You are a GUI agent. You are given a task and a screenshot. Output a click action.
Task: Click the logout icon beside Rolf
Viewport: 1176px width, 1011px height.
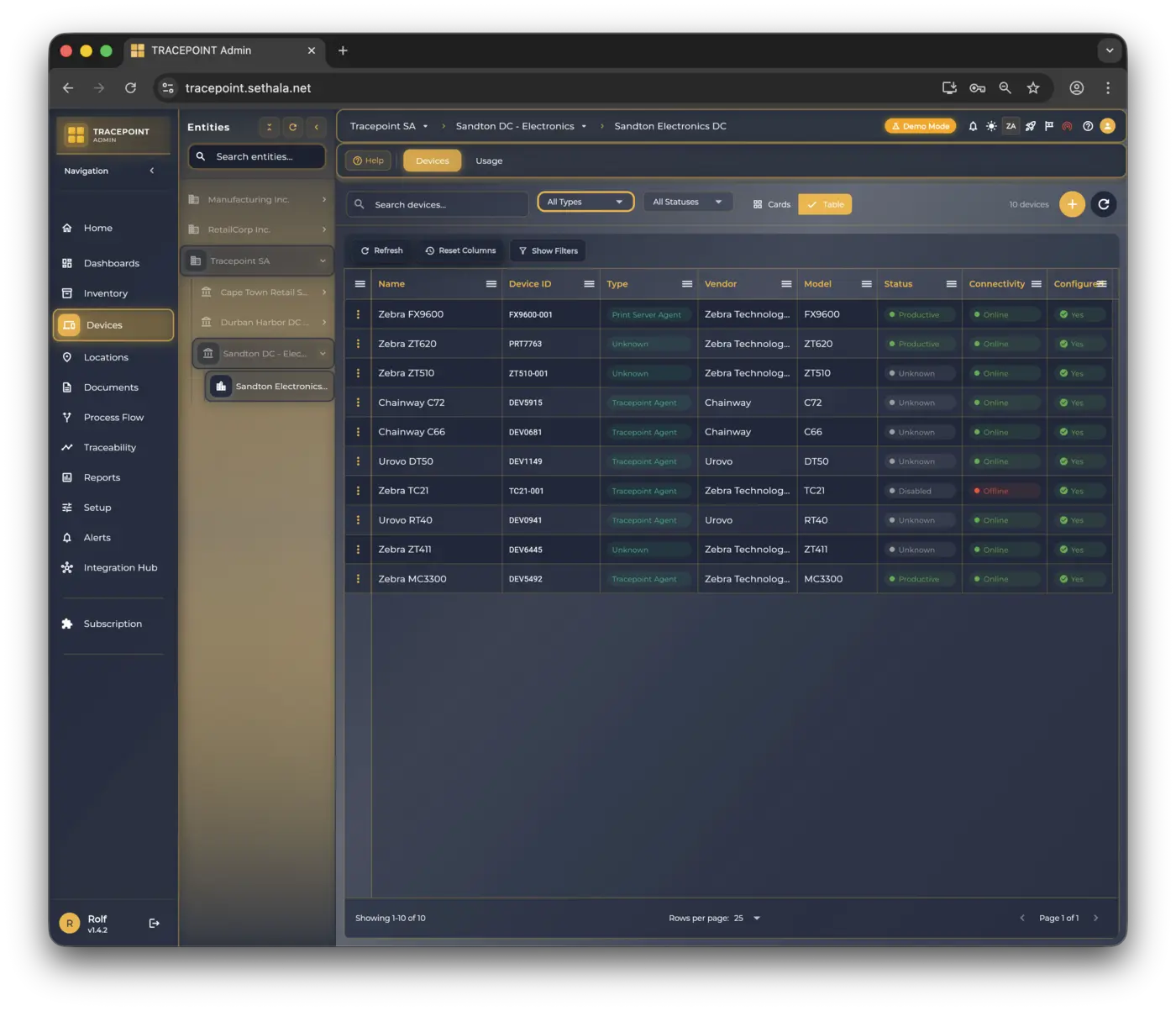tap(154, 923)
